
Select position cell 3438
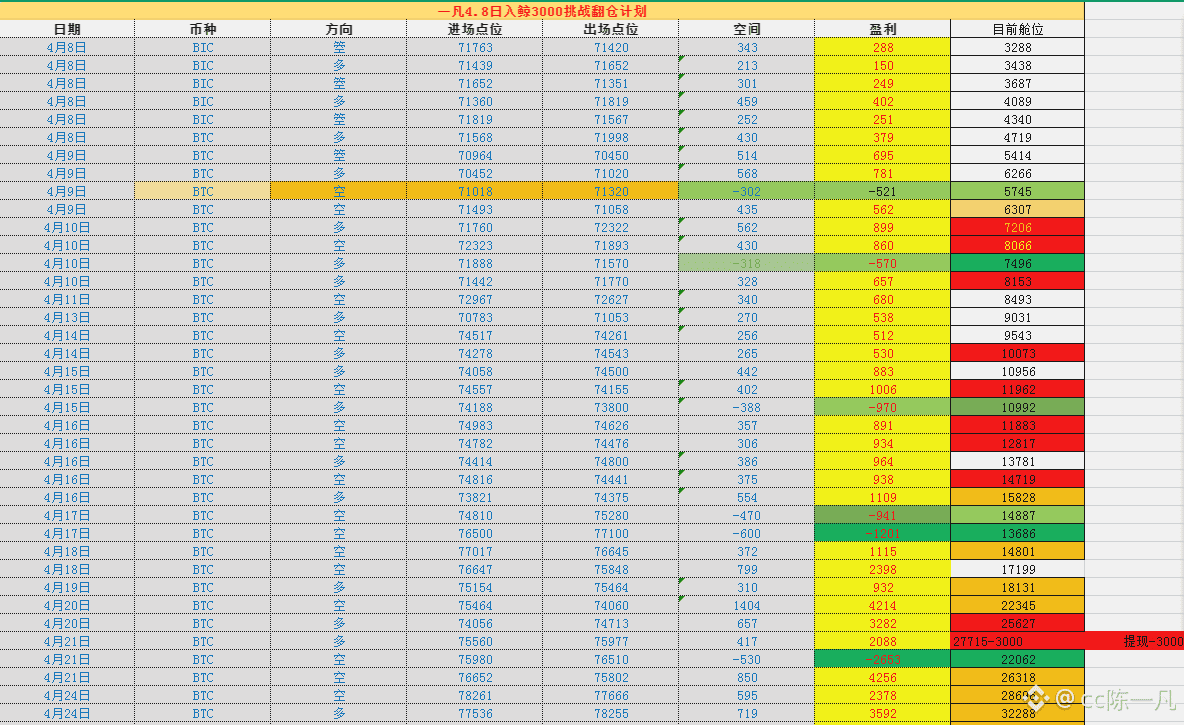[x=1017, y=65]
